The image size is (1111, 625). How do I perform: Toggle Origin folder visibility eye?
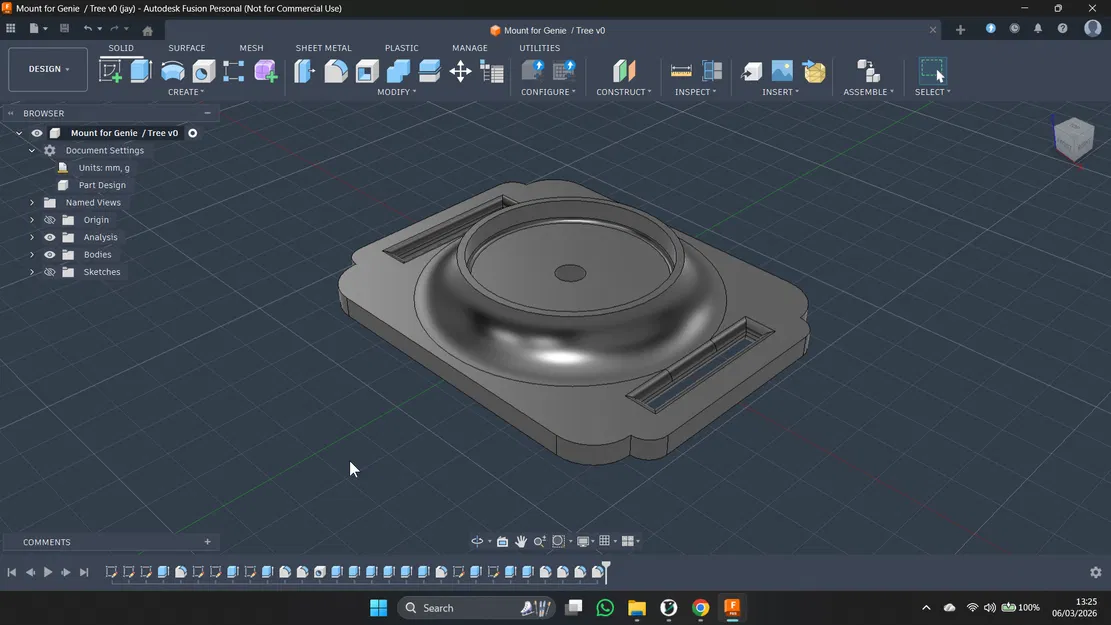50,220
